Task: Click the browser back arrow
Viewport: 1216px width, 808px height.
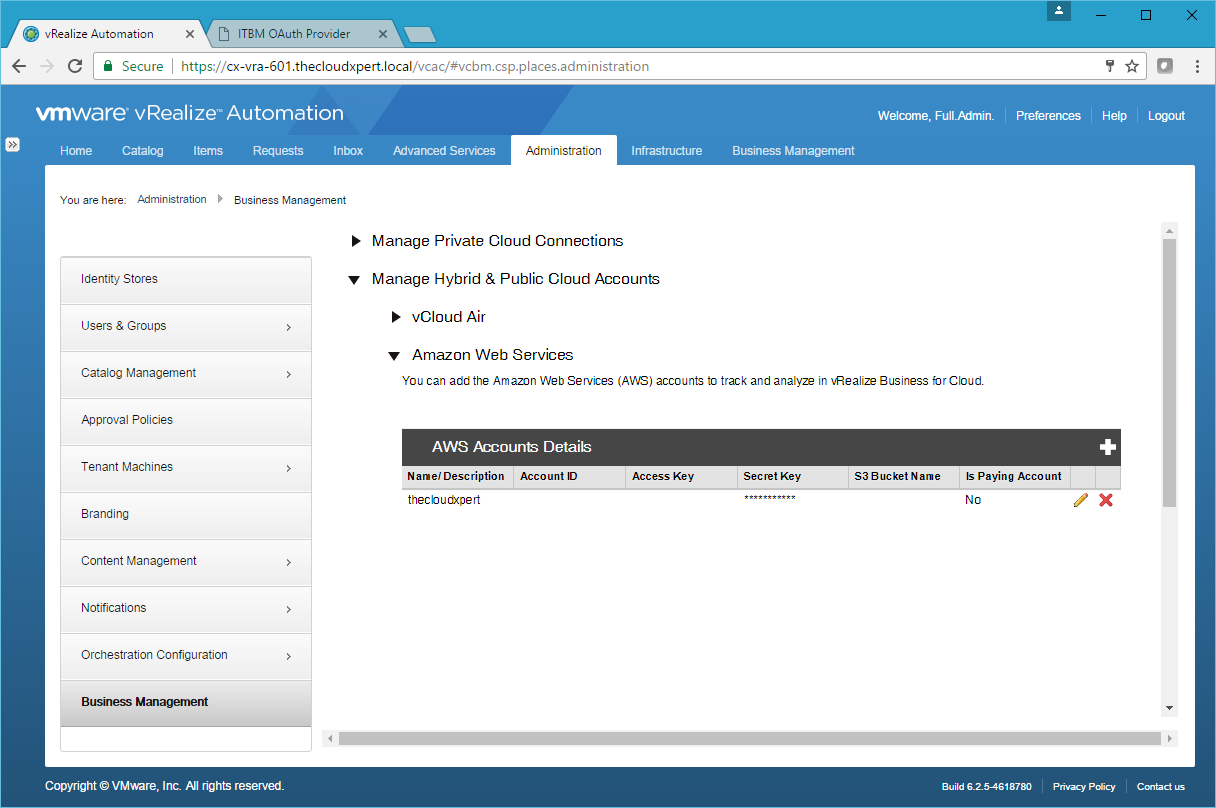Action: 19,66
